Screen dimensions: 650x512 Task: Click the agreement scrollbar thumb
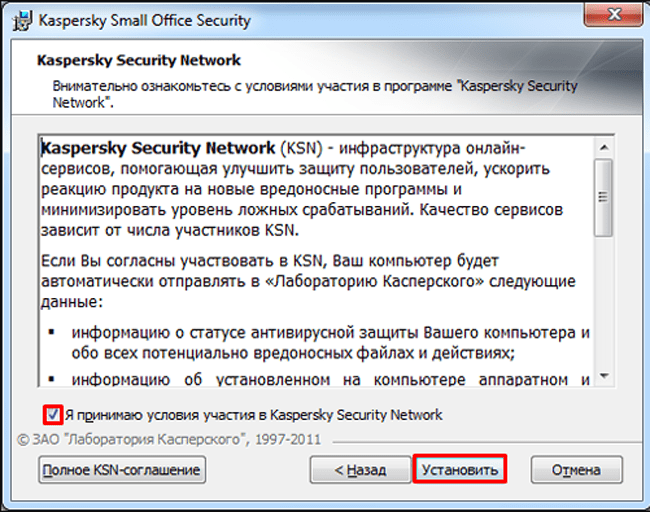click(x=603, y=195)
